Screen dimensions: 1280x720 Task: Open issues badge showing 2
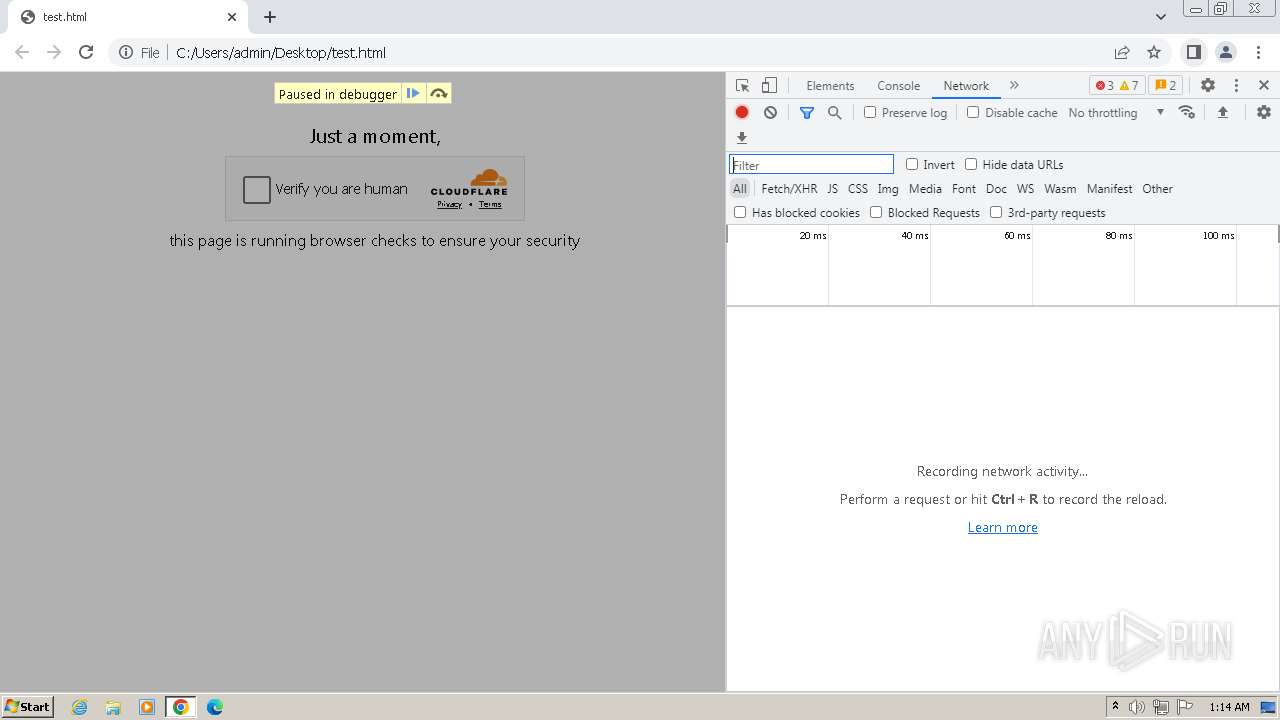[1165, 85]
